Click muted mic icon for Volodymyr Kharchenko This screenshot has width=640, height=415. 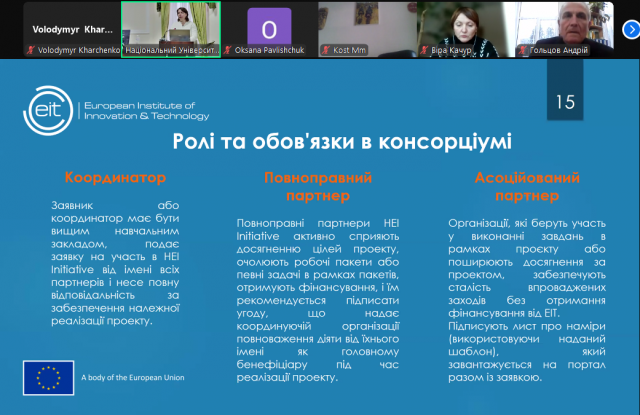31,50
